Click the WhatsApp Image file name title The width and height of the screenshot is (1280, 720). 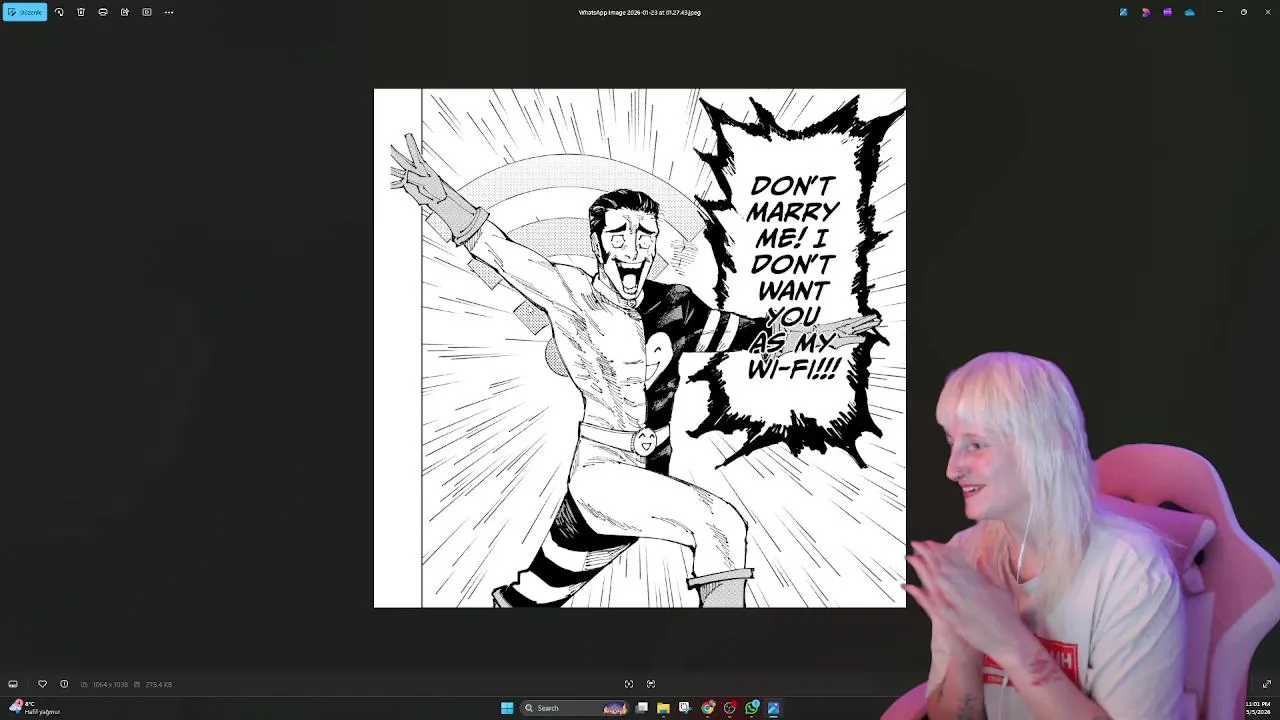pos(640,12)
